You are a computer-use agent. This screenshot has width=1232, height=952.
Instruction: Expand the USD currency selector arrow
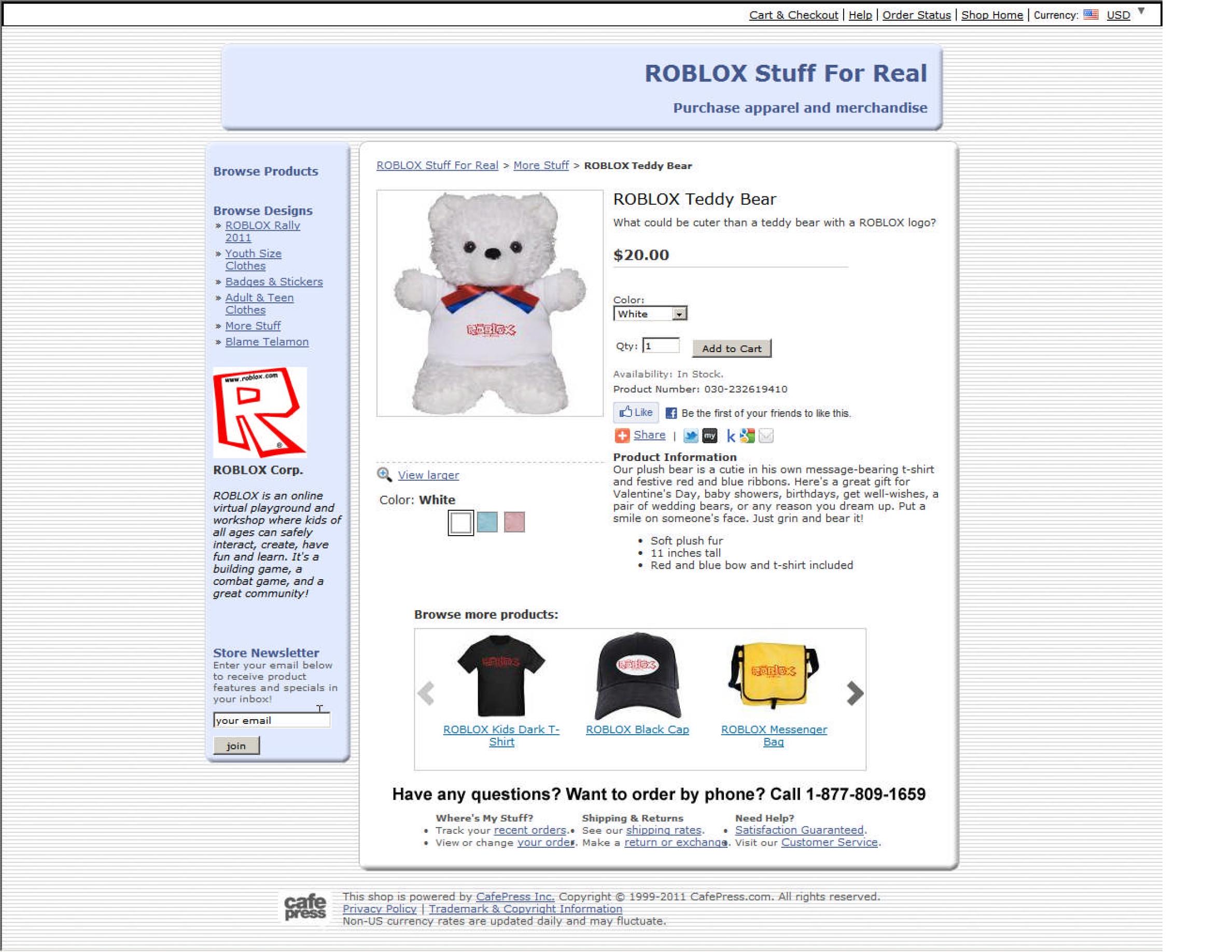click(1141, 11)
